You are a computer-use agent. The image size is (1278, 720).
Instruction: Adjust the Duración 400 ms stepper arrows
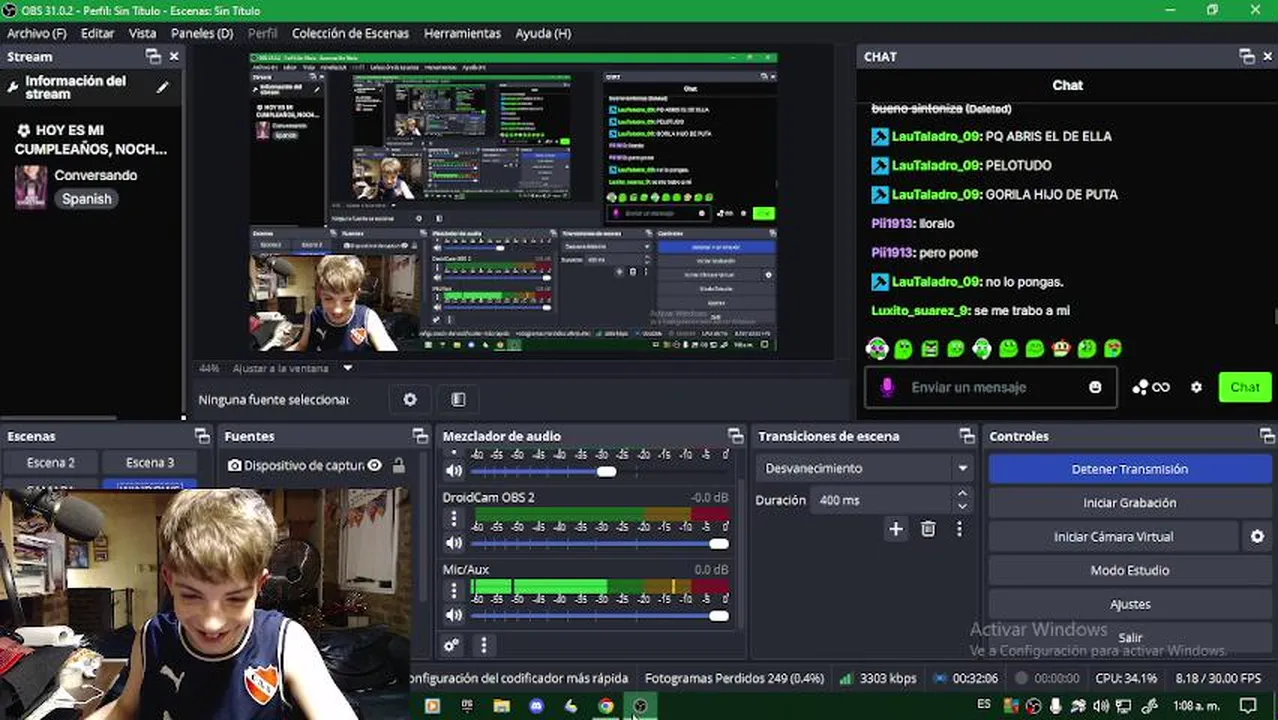(962, 500)
